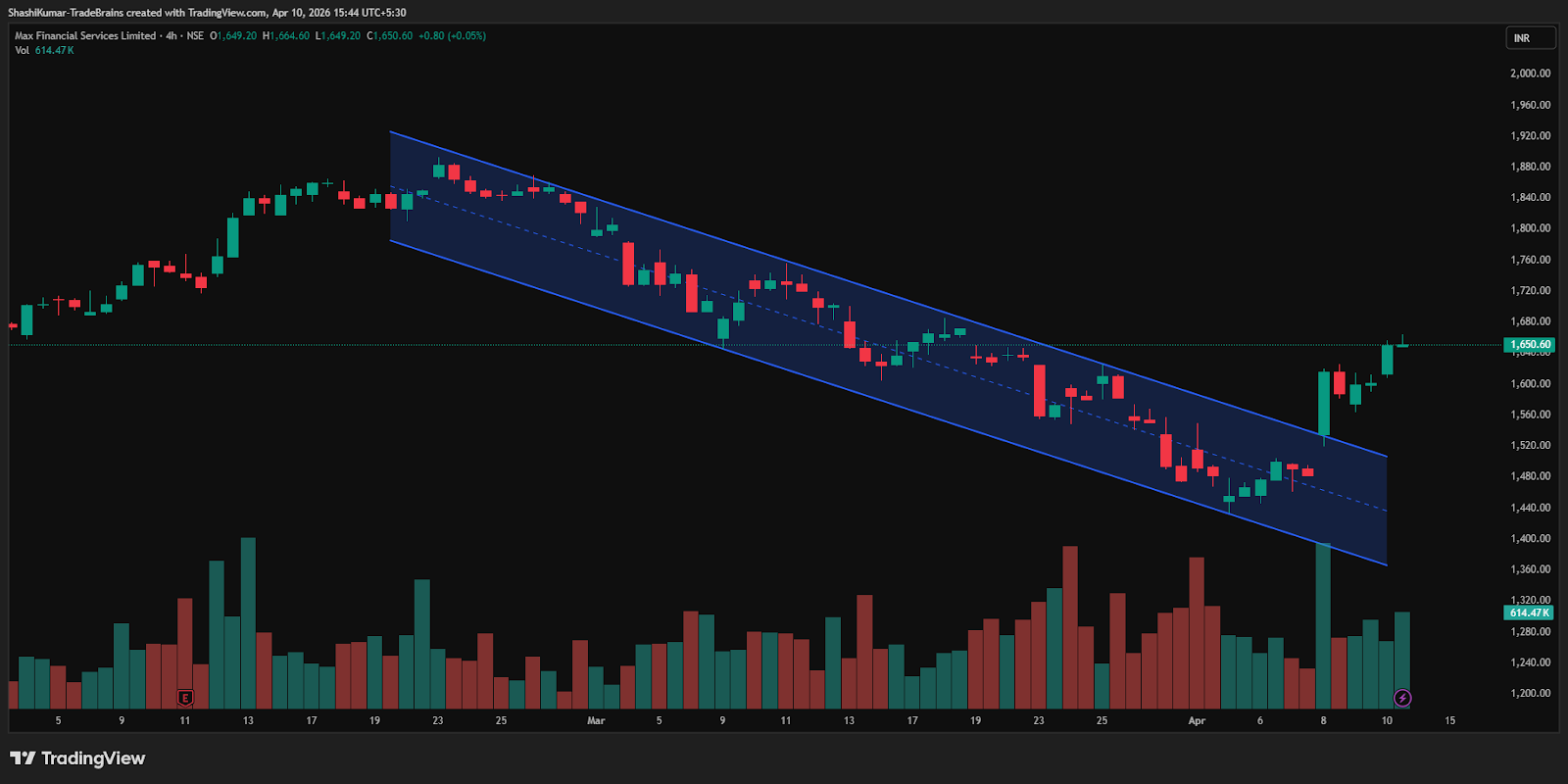Click the 1,200.00 level on the price axis
Screen dimensions: 1568x784
[1530, 693]
